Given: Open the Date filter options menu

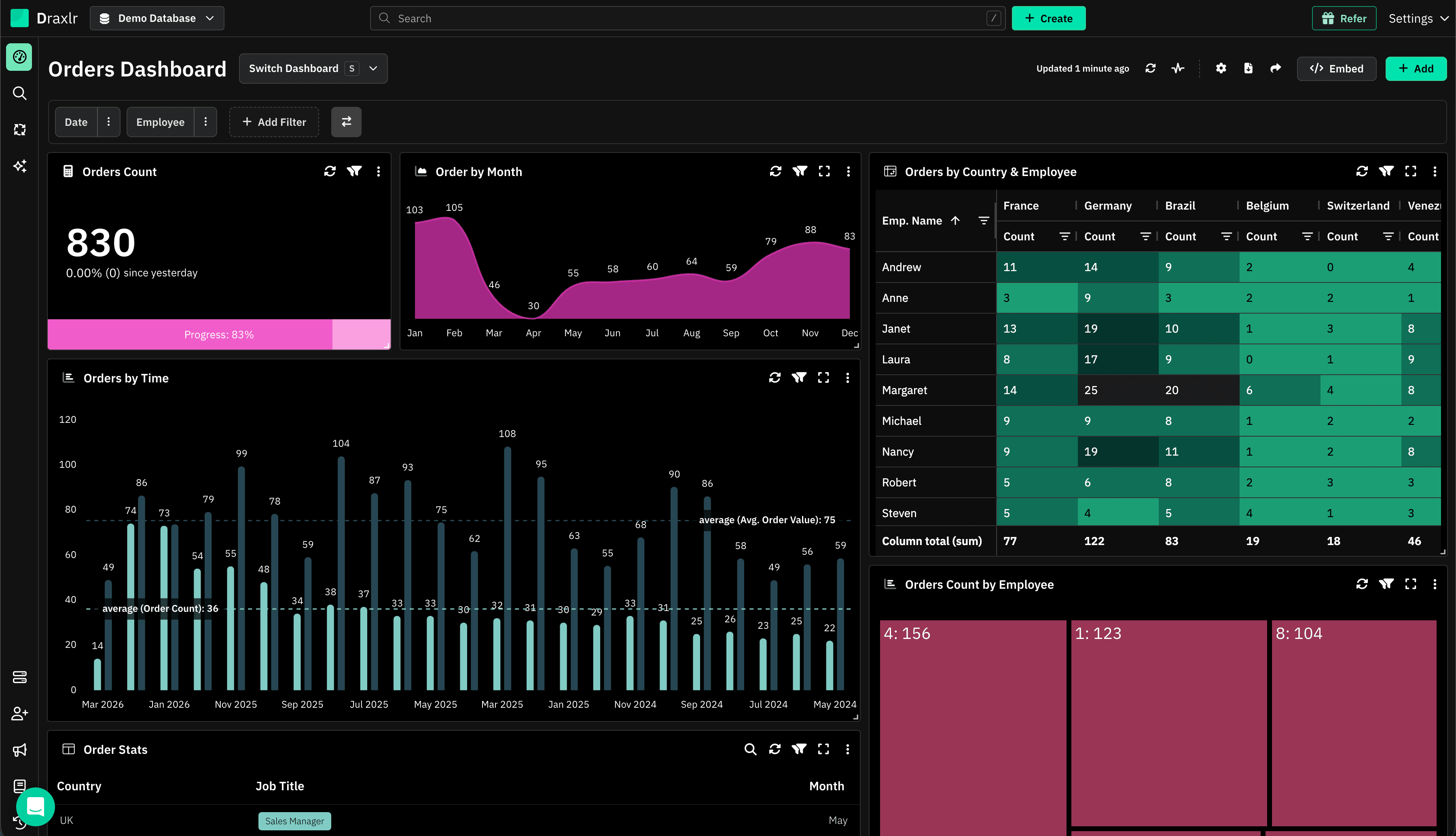Looking at the screenshot, I should tap(108, 122).
